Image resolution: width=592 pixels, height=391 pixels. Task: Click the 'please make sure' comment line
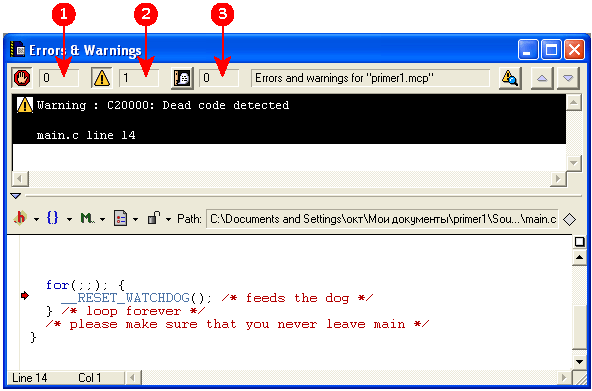(238, 324)
